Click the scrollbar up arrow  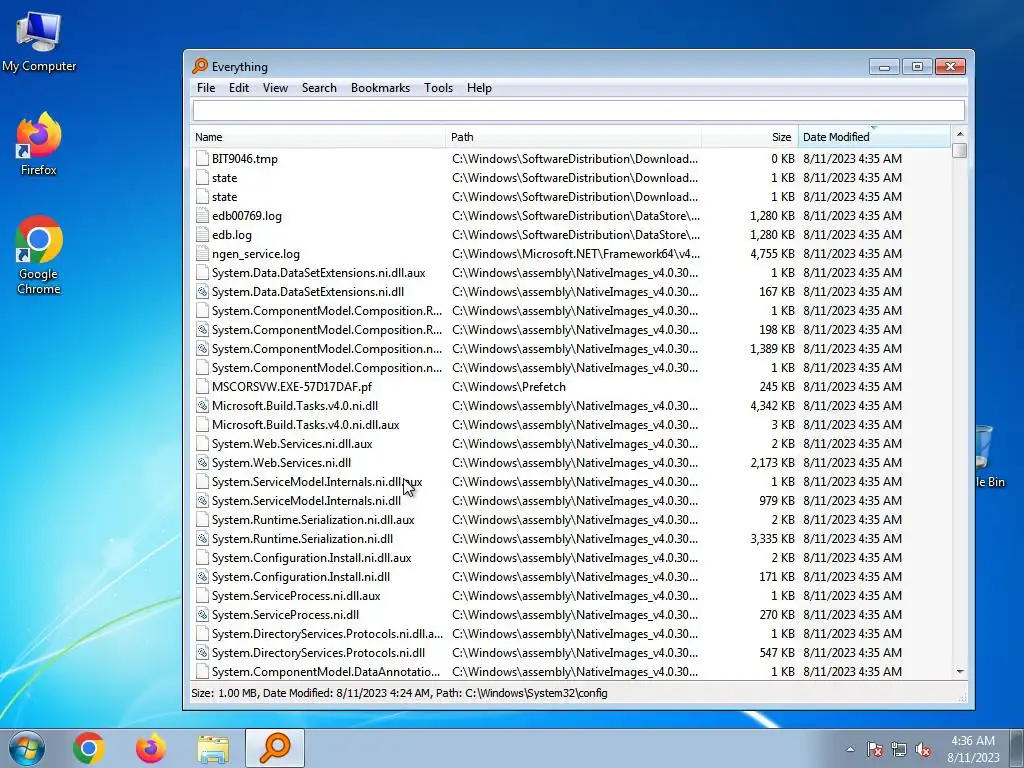(959, 134)
